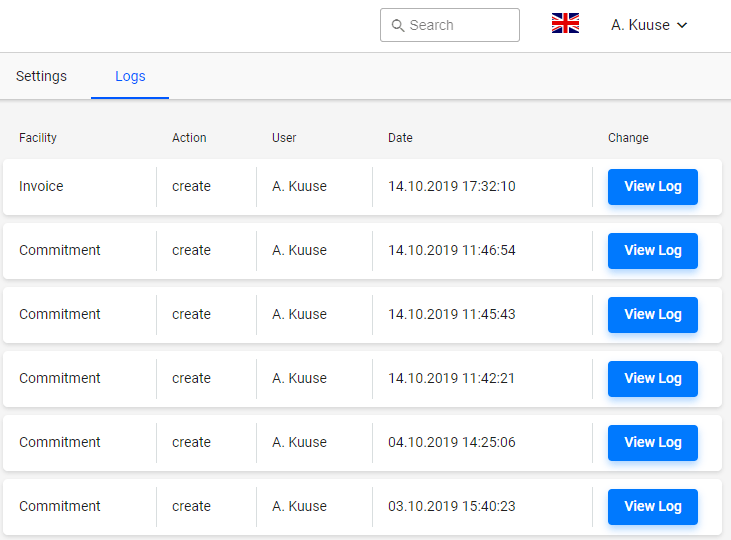View log for 03.10.2019 15:40:23 entry
This screenshot has height=540, width=731.
pyautogui.click(x=652, y=506)
